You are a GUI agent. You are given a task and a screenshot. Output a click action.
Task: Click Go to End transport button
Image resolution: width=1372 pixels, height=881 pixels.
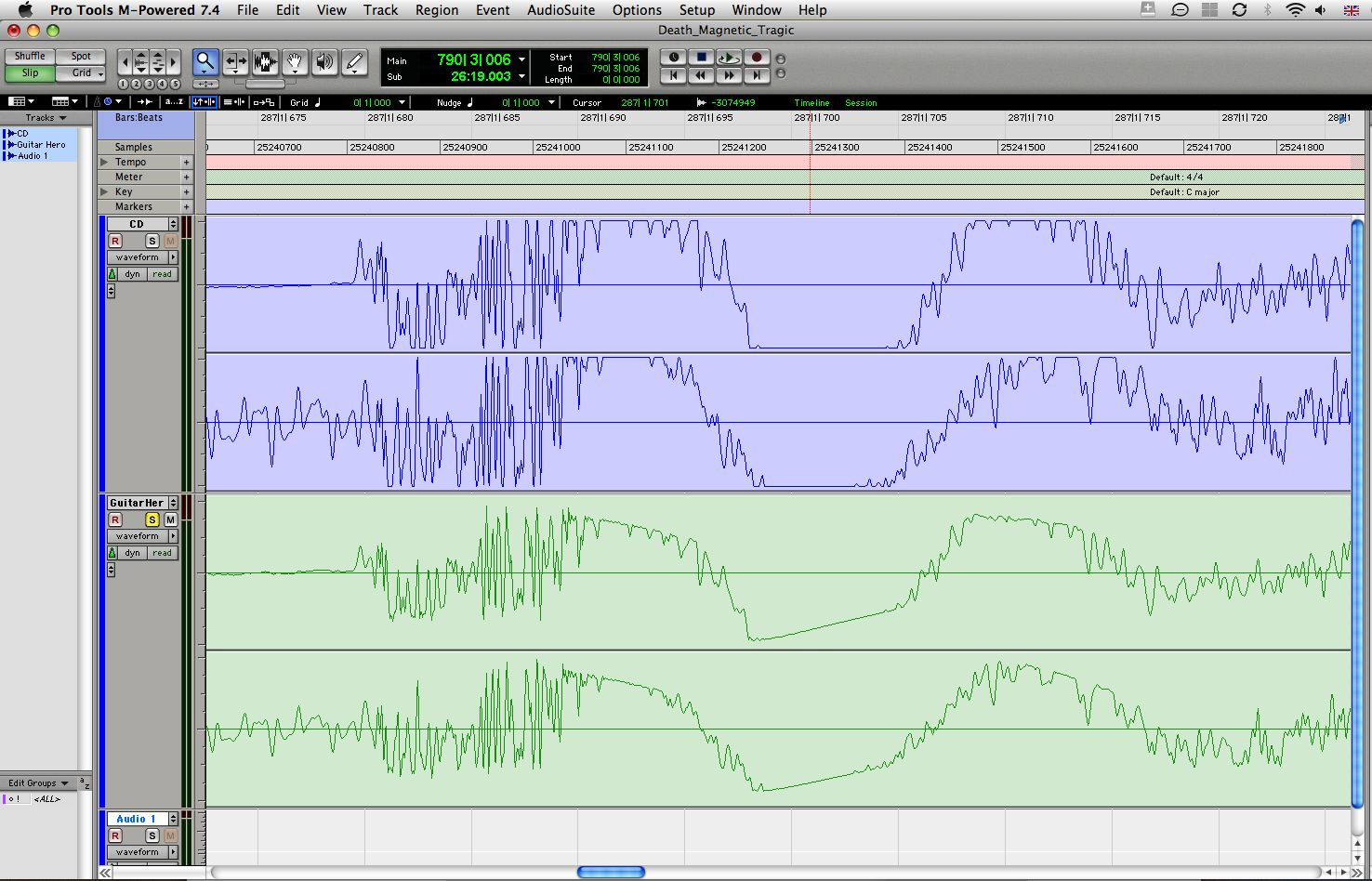(x=757, y=75)
